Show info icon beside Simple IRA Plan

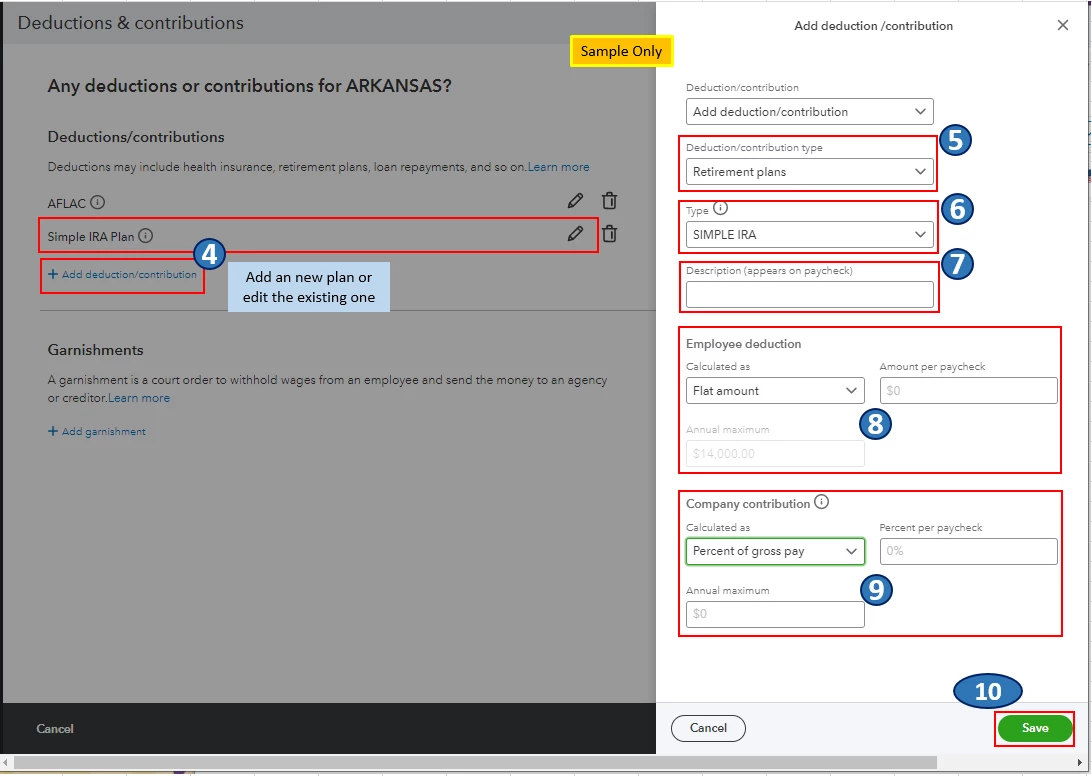(146, 235)
